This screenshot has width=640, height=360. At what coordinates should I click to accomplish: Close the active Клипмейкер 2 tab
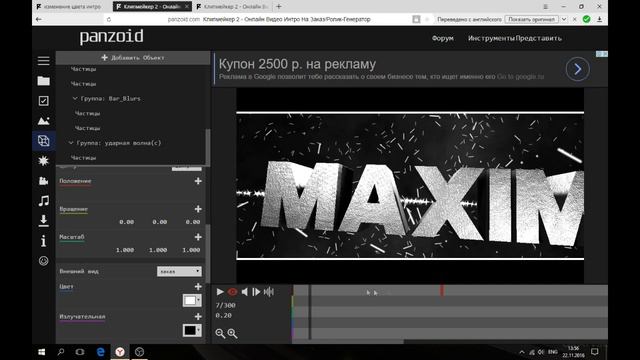tap(187, 7)
